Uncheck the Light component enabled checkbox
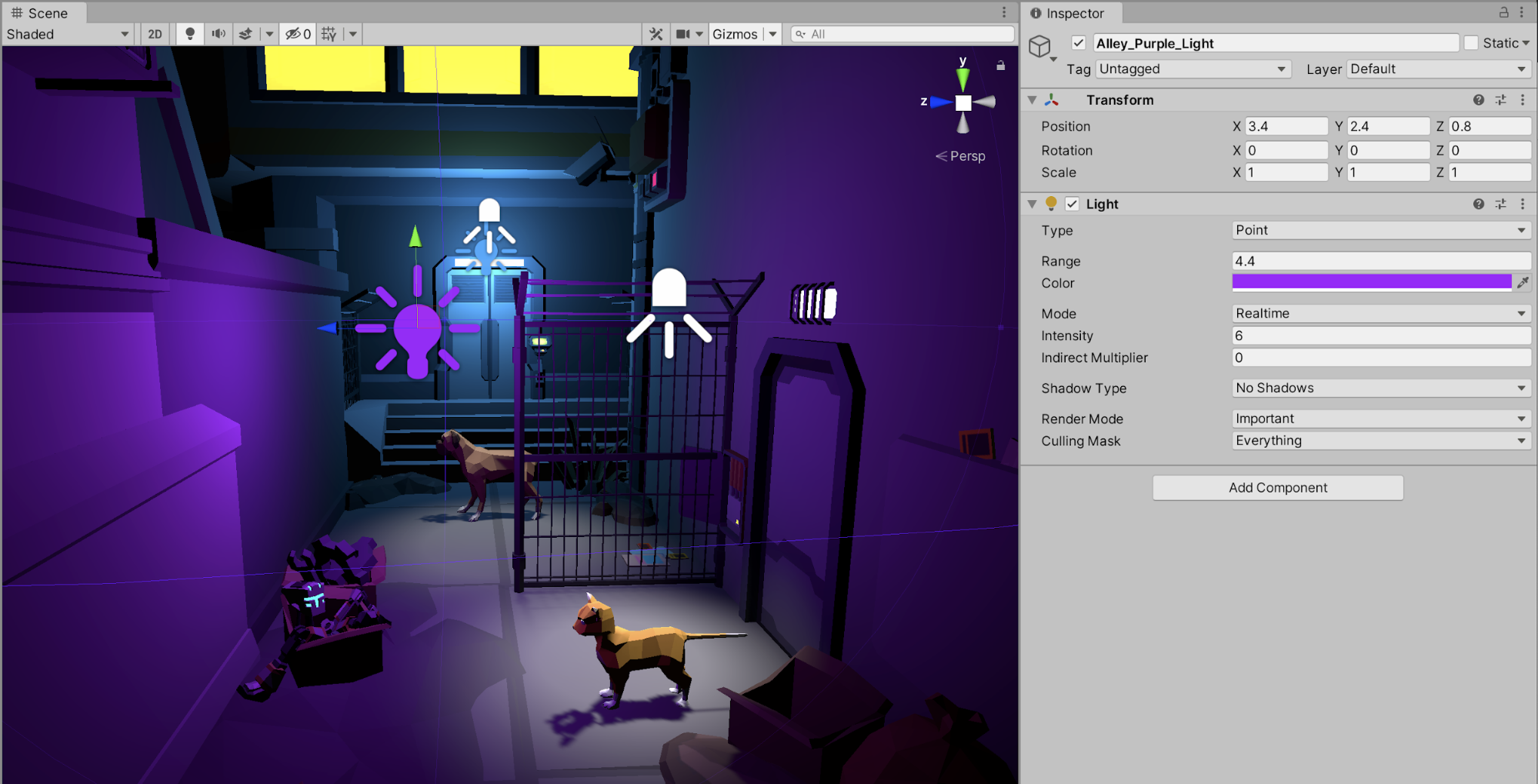1538x784 pixels. (x=1072, y=204)
